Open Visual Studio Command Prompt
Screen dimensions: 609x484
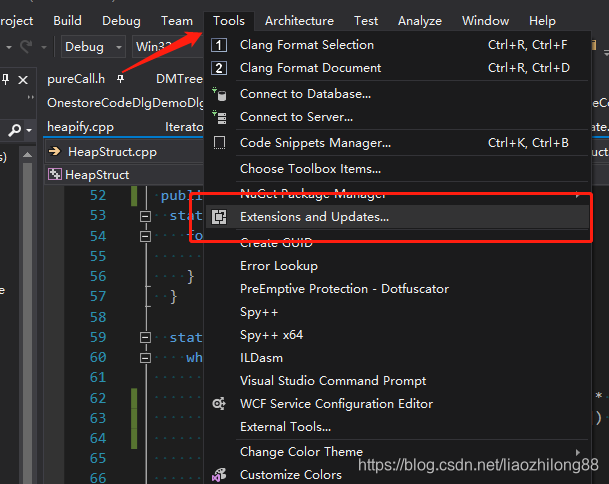click(x=397, y=381)
